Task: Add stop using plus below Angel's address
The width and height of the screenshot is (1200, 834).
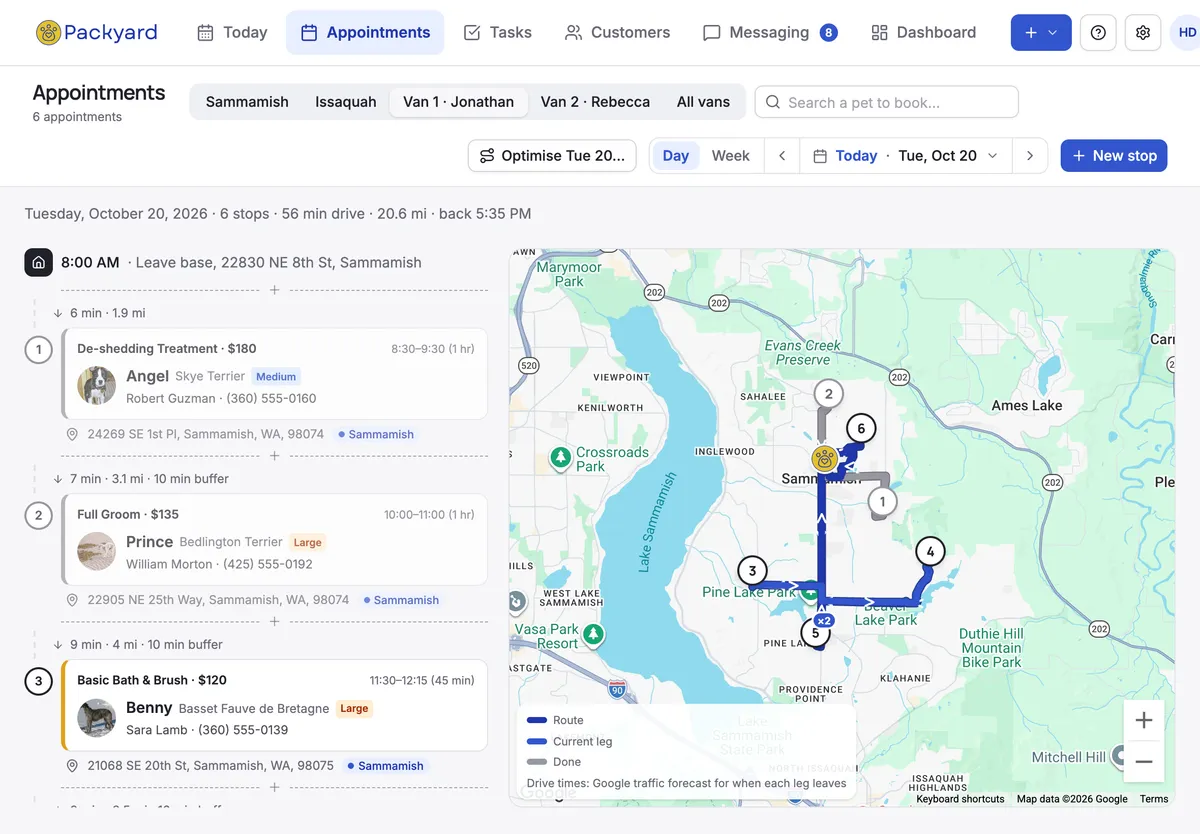Action: [x=274, y=456]
